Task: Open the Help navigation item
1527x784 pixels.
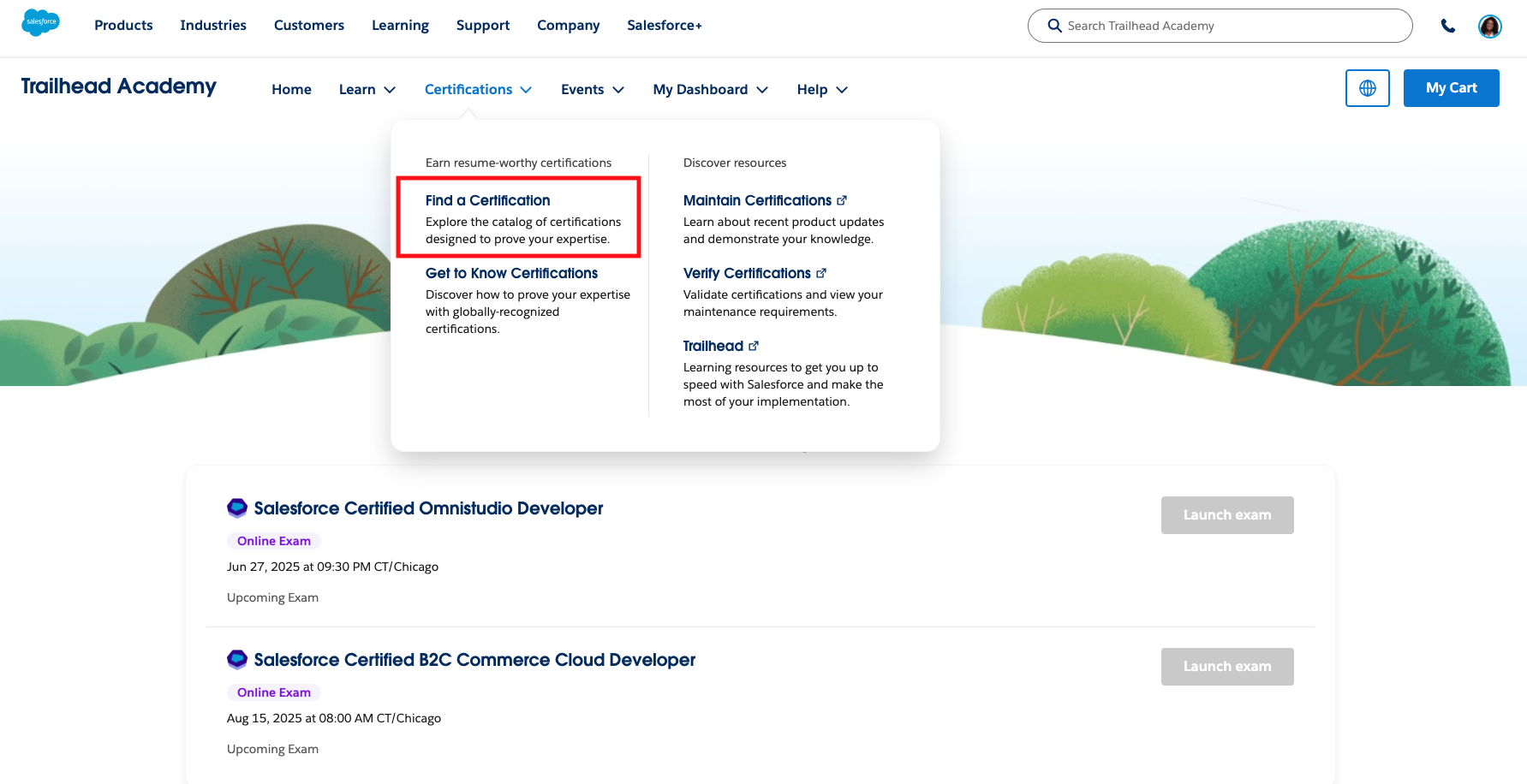Action: (812, 89)
